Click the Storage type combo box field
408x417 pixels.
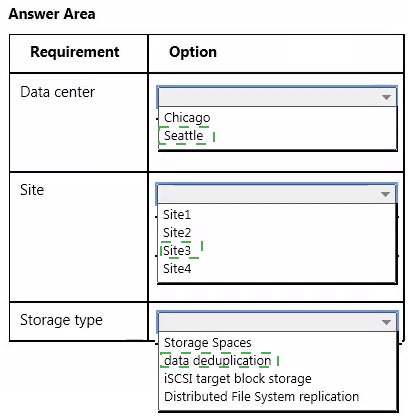point(277,322)
